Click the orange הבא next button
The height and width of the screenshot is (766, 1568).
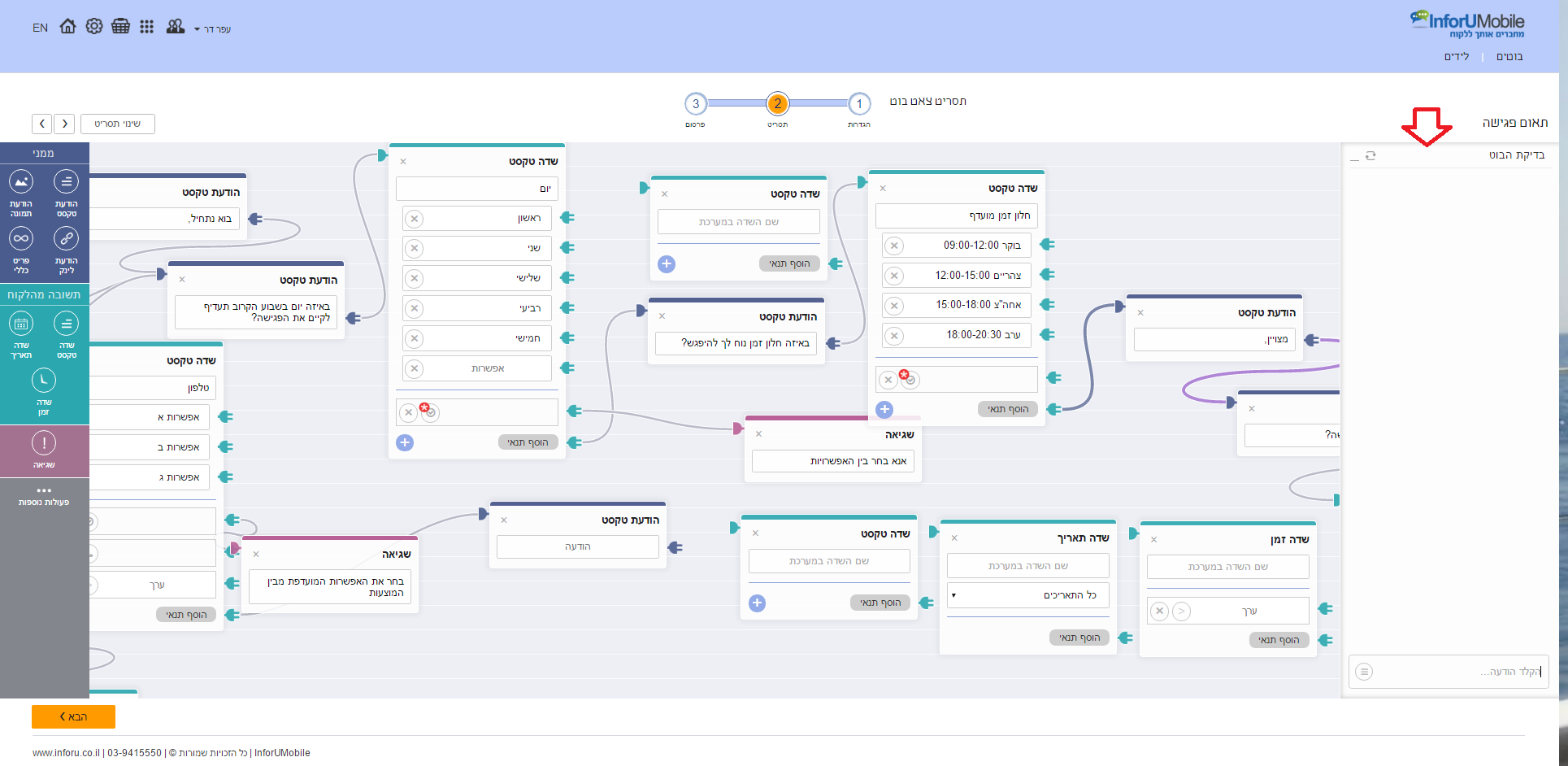[x=73, y=716]
